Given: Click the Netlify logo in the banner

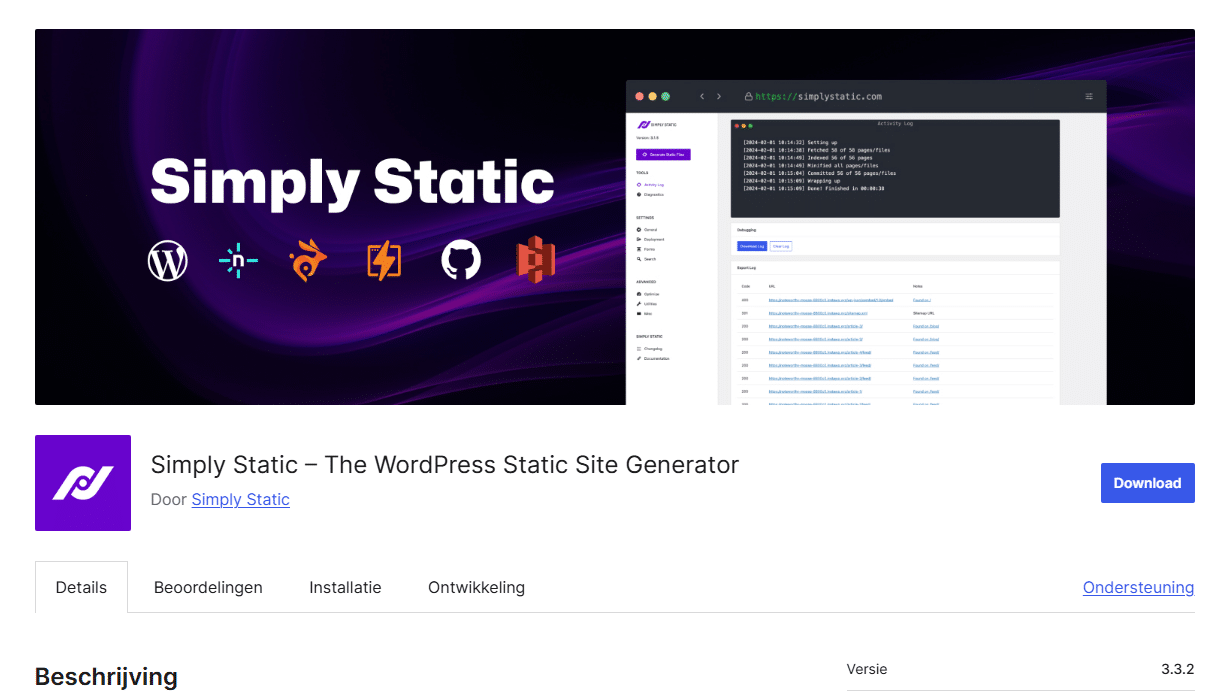Looking at the screenshot, I should point(238,261).
